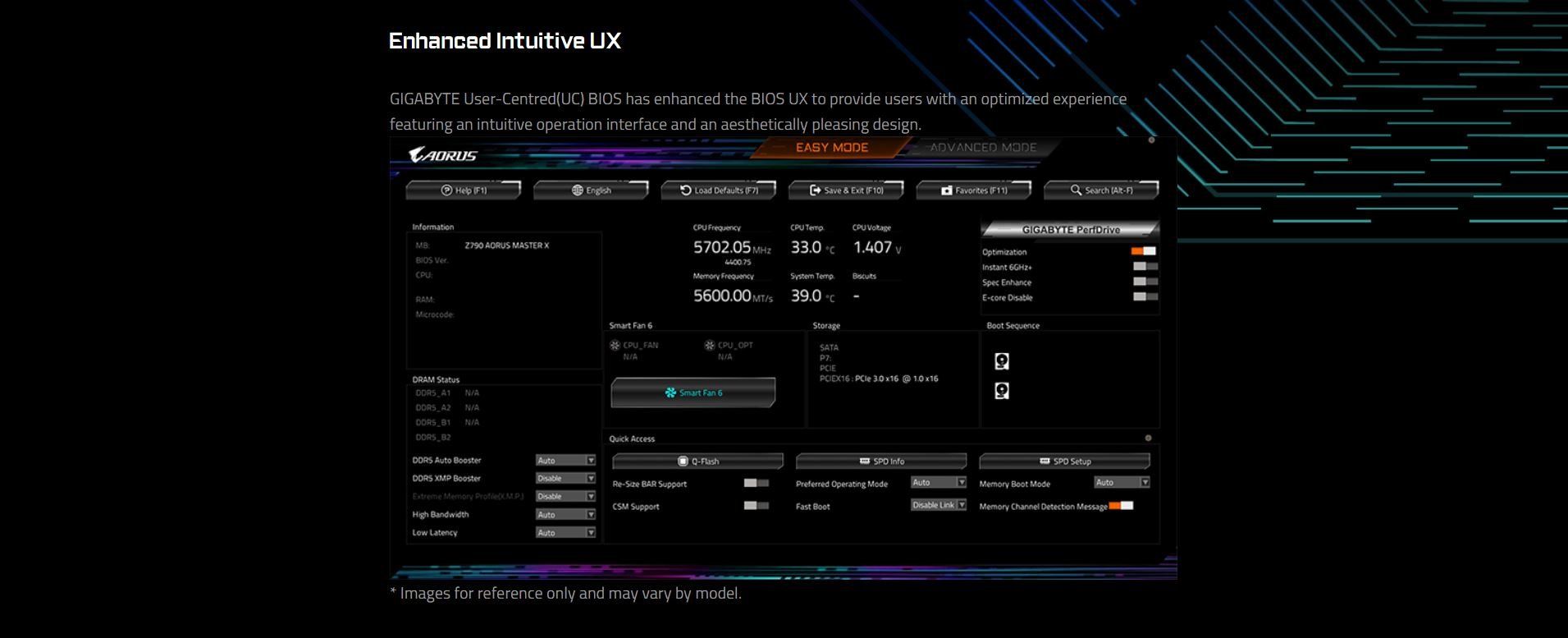This screenshot has width=1568, height=638.
Task: Click the Enhanced Intuitive UX heading
Action: click(505, 41)
